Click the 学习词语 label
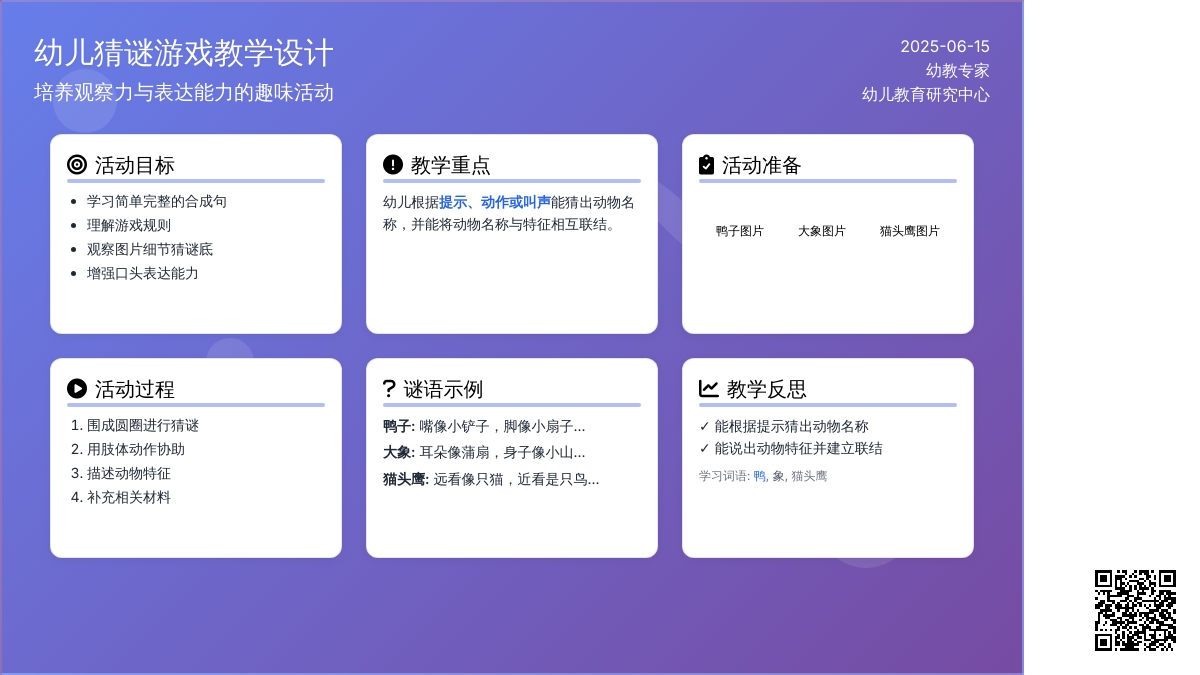This screenshot has height=675, width=1200. [x=724, y=476]
